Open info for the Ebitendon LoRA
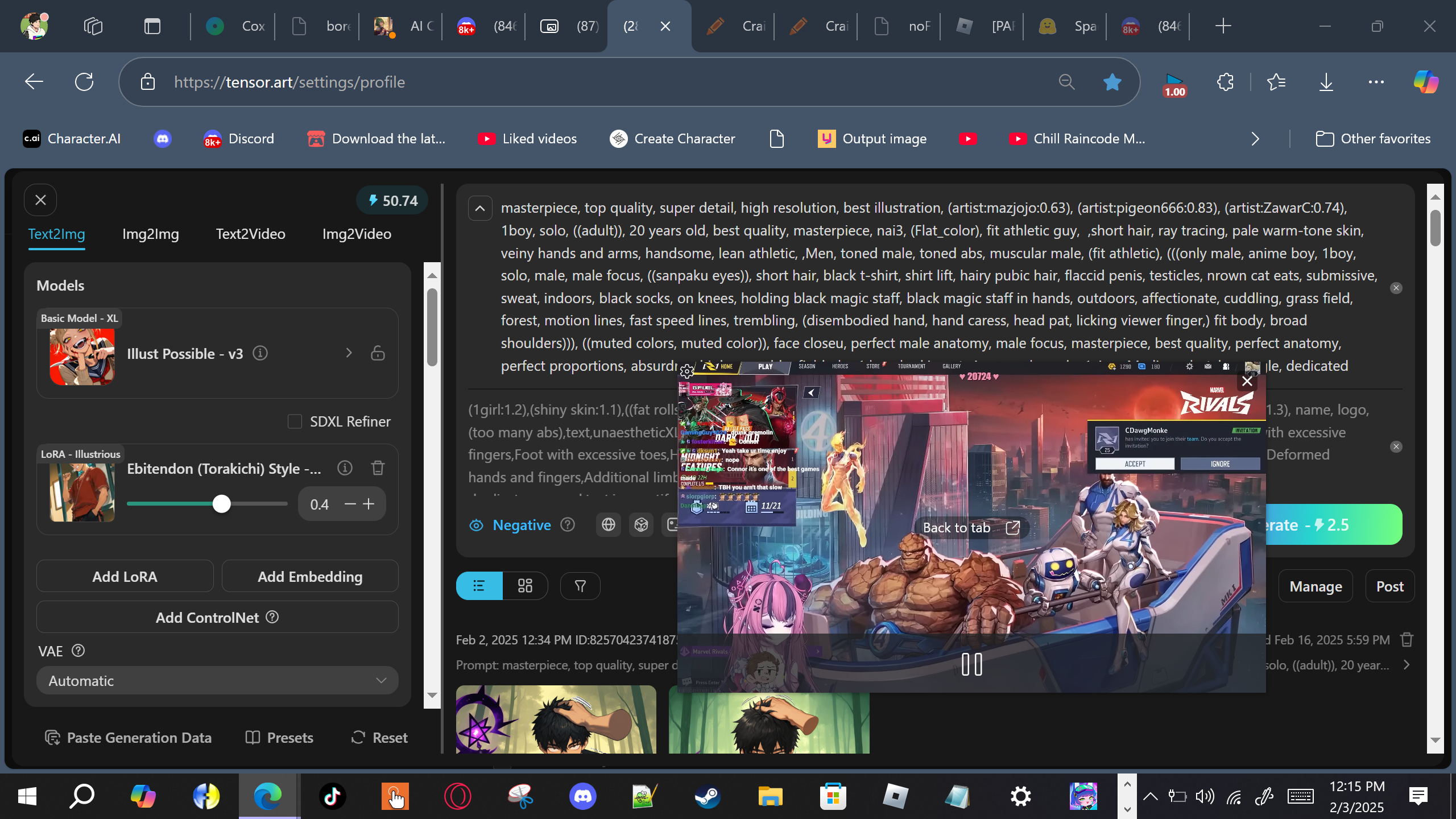1456x819 pixels. [345, 468]
